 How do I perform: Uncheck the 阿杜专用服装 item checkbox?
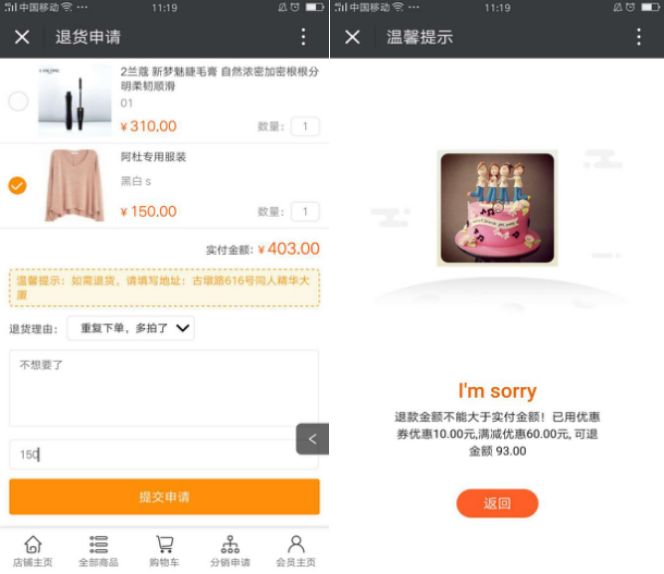(17, 186)
